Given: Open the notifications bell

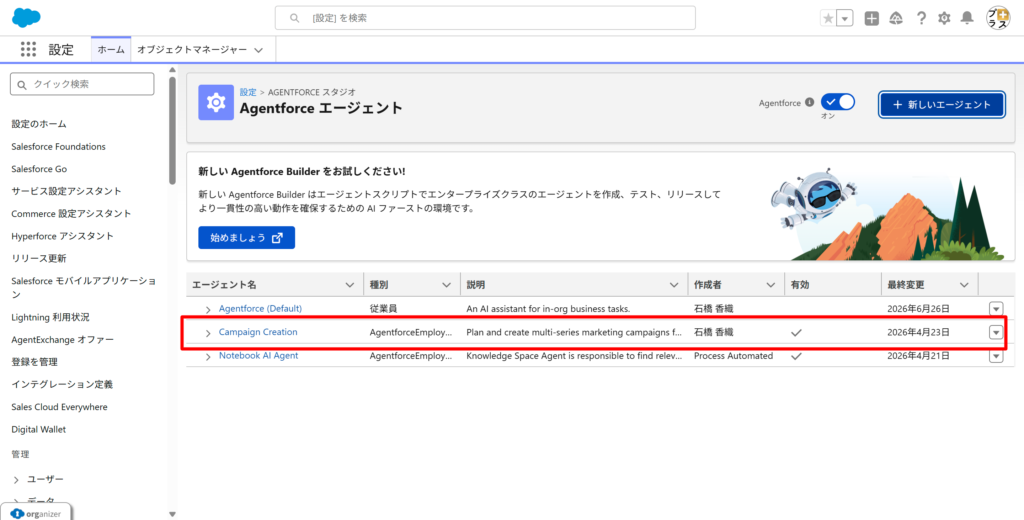Looking at the screenshot, I should tap(967, 18).
